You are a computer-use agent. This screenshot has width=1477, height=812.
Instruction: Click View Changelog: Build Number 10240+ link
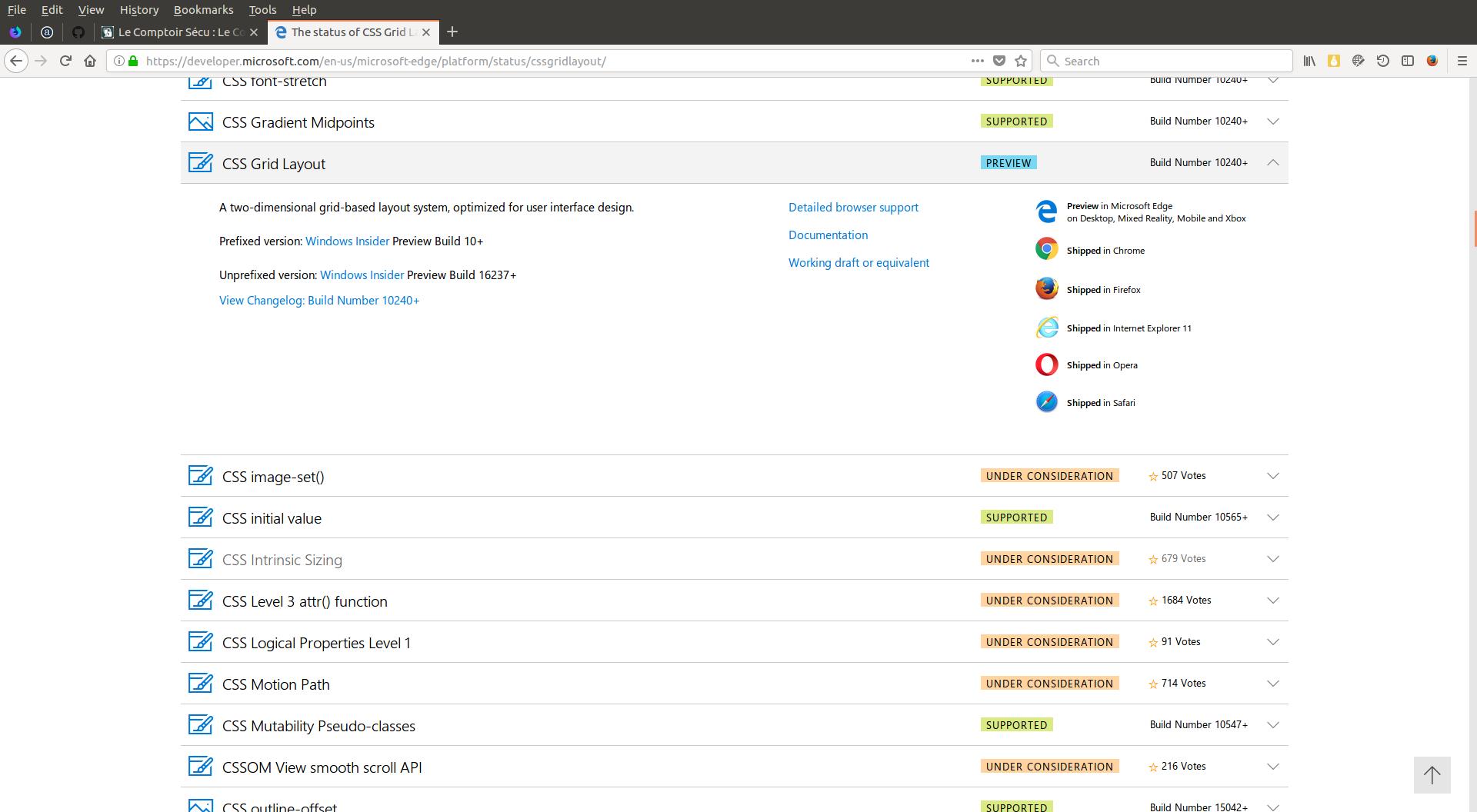(319, 300)
